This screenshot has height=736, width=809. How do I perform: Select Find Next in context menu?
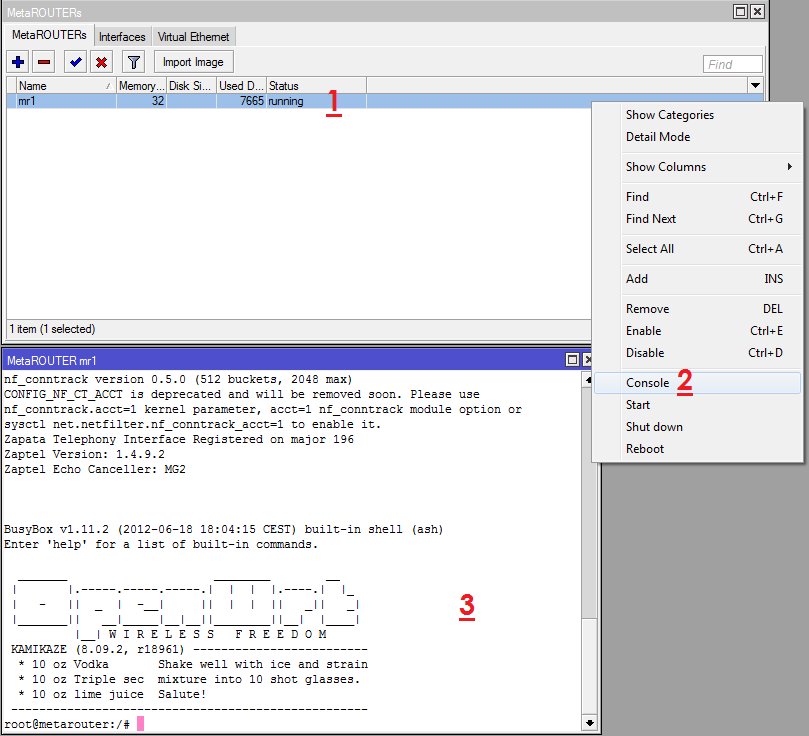pyautogui.click(x=697, y=219)
